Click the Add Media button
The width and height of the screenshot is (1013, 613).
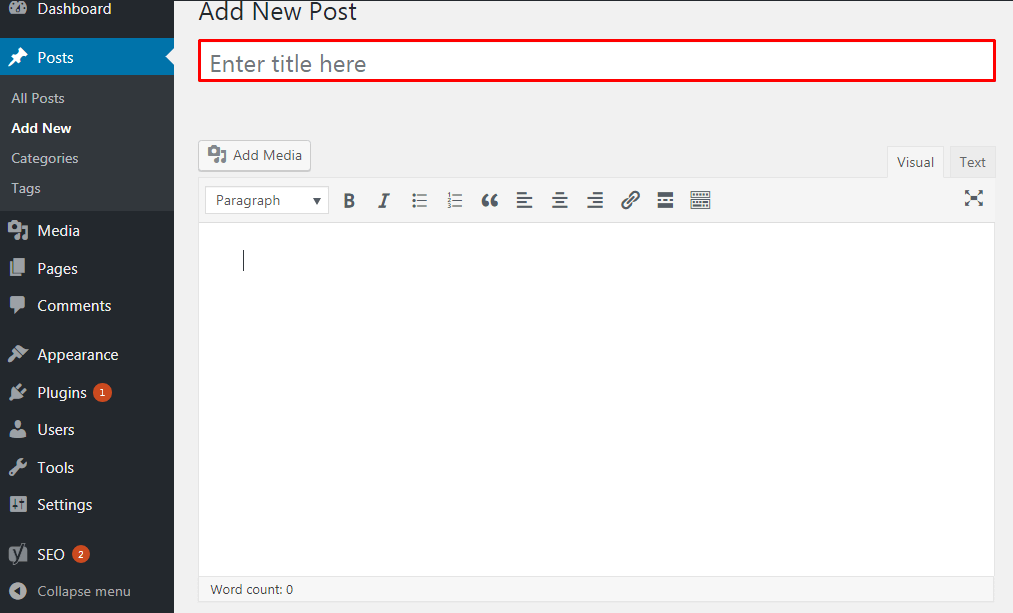pos(255,156)
